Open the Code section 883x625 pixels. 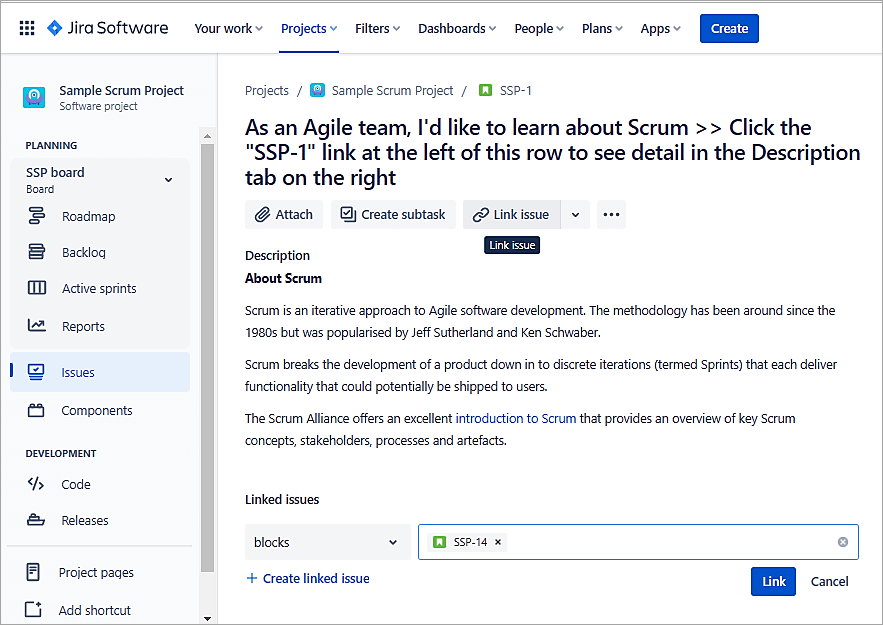click(x=76, y=484)
